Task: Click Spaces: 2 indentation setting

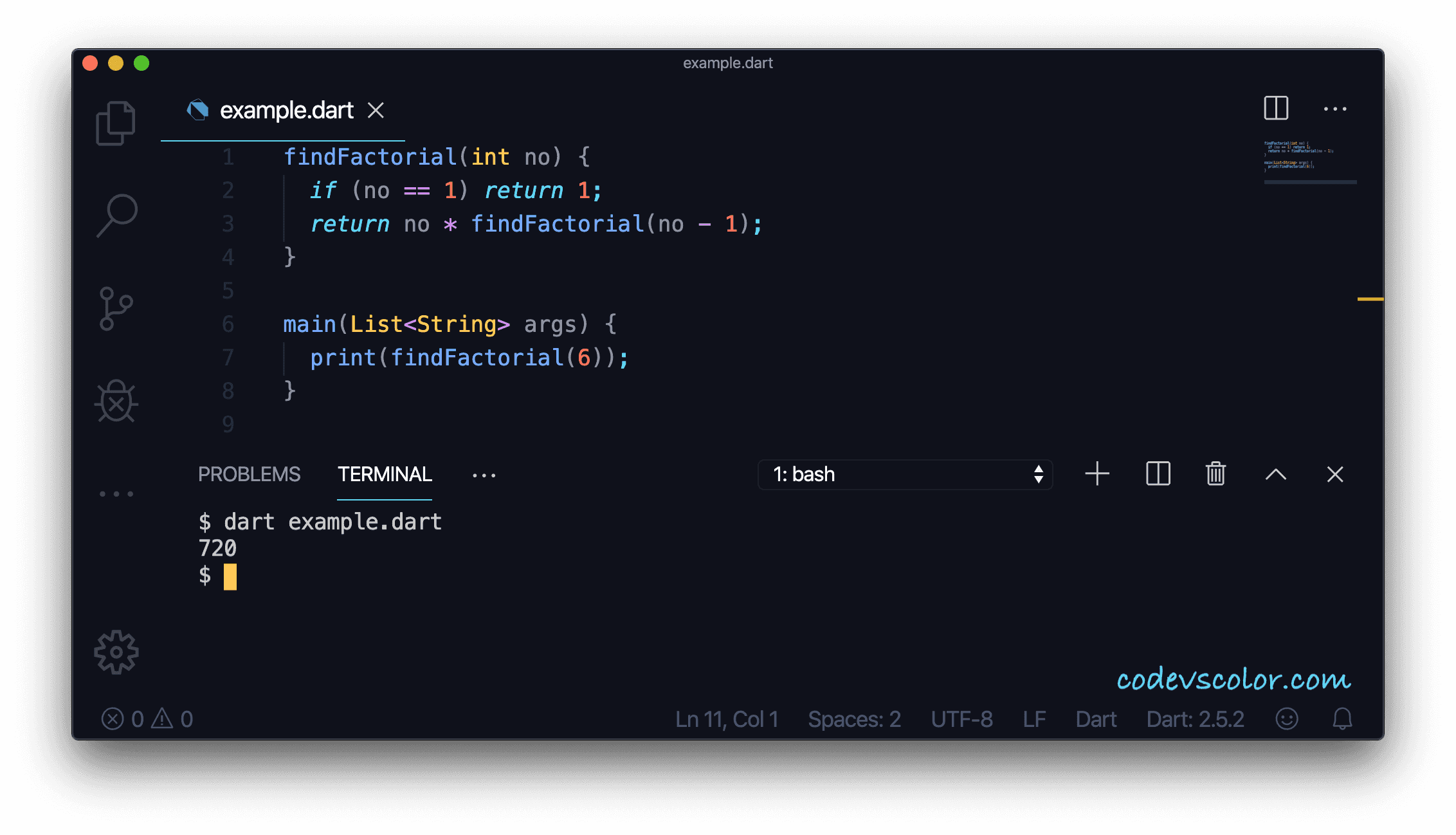Action: point(854,719)
